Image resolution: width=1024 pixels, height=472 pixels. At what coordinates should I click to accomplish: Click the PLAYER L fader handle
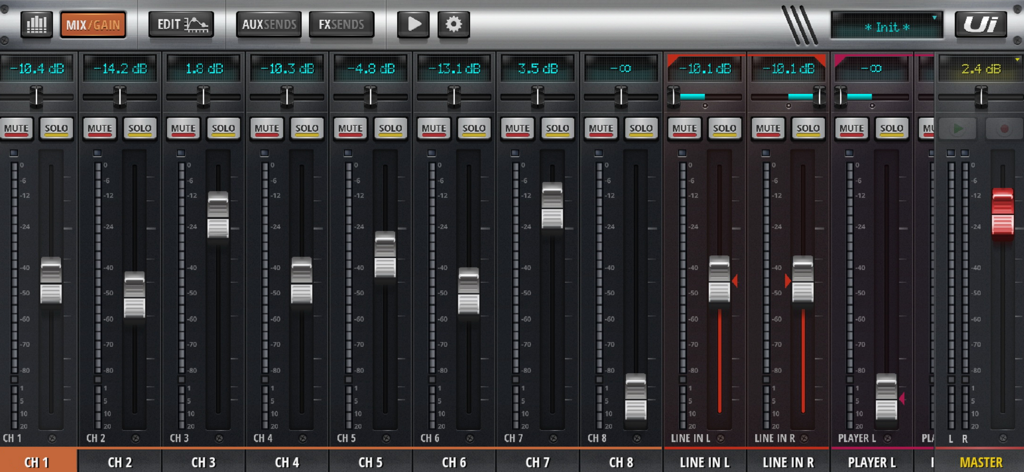pos(887,398)
